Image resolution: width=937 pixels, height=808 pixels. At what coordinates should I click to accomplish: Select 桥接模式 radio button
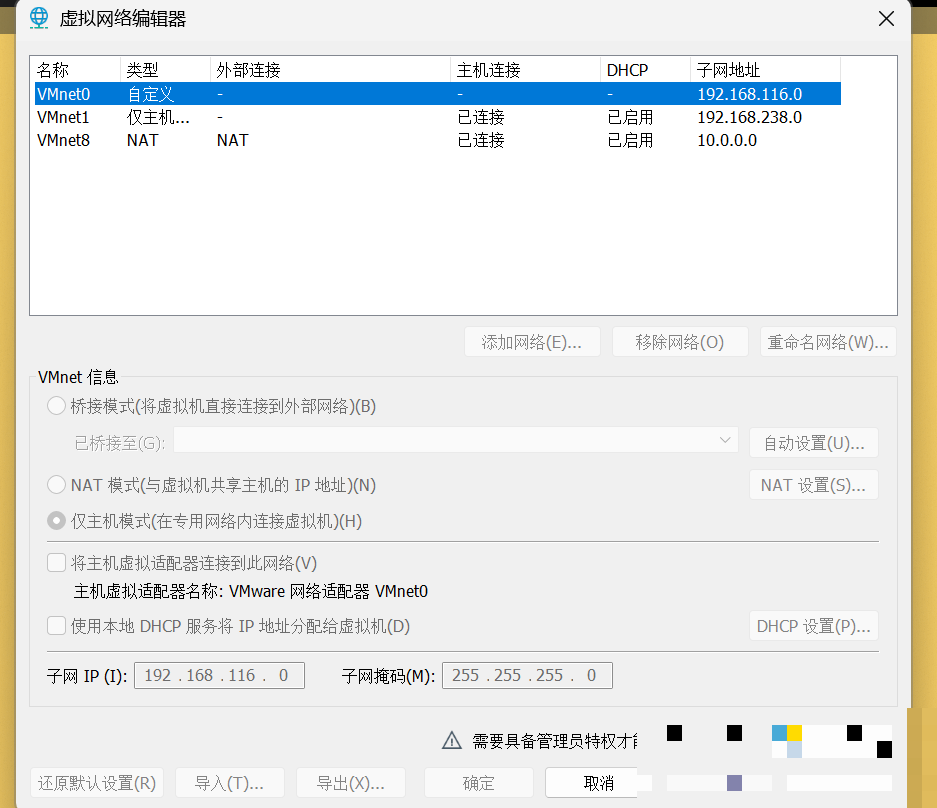click(x=56, y=406)
